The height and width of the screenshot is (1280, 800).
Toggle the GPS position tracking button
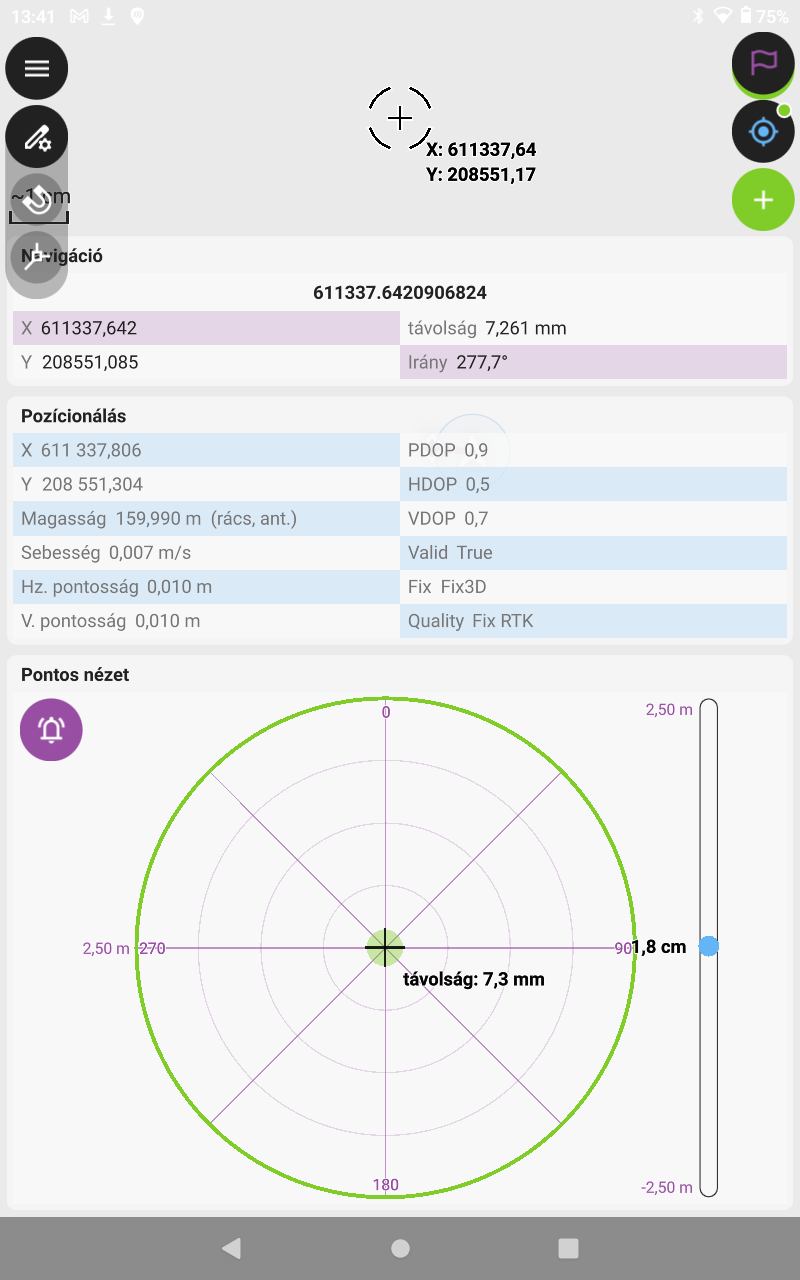click(x=763, y=131)
